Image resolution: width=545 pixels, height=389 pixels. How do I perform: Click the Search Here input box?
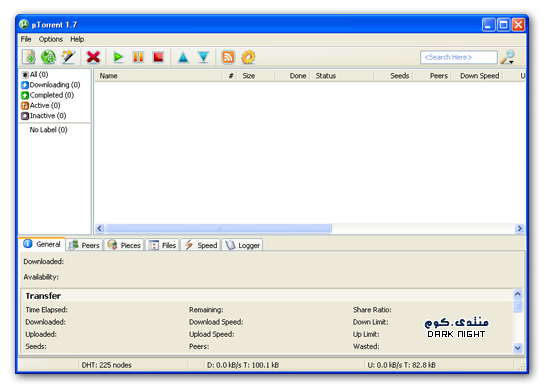coord(458,57)
